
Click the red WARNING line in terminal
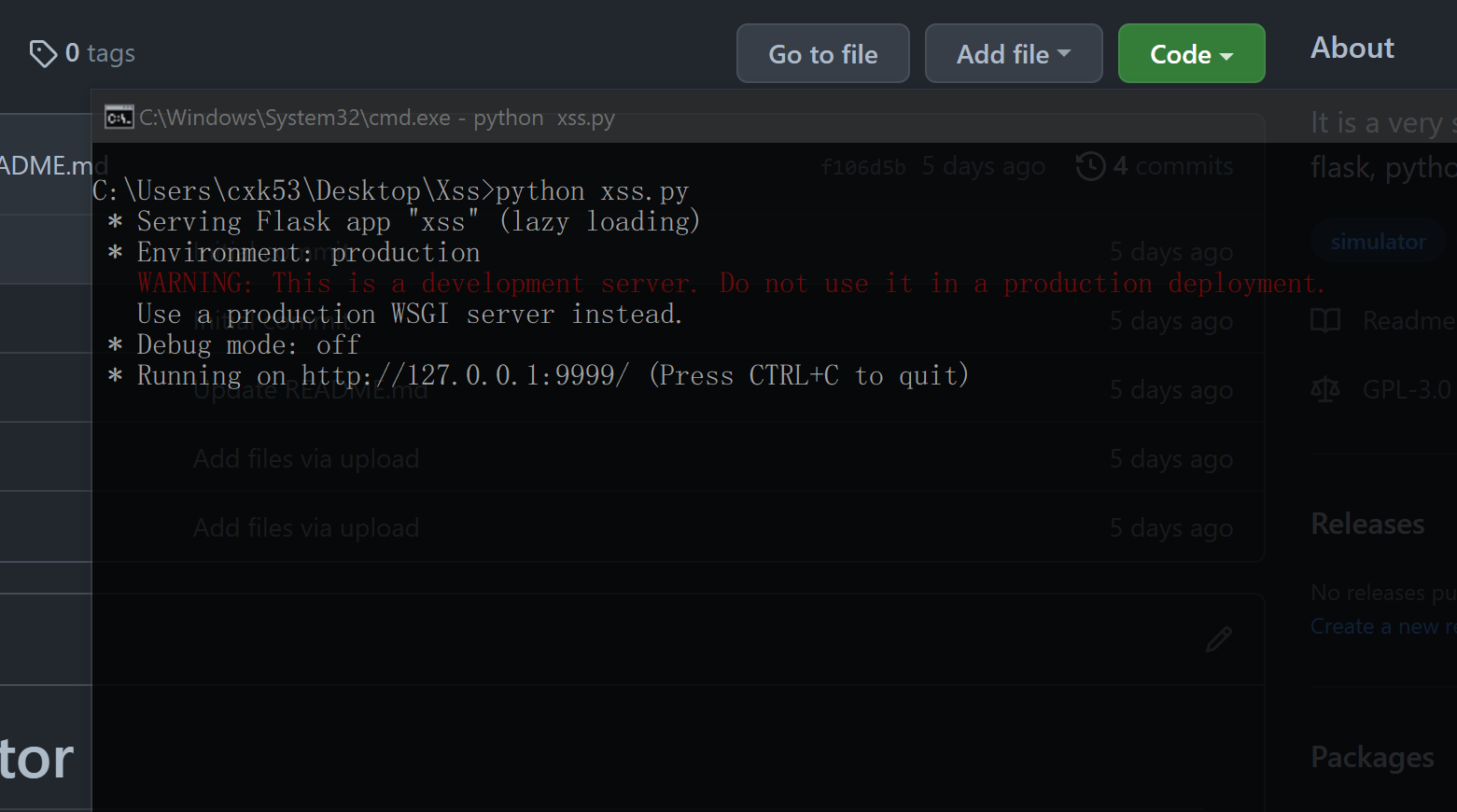731,283
